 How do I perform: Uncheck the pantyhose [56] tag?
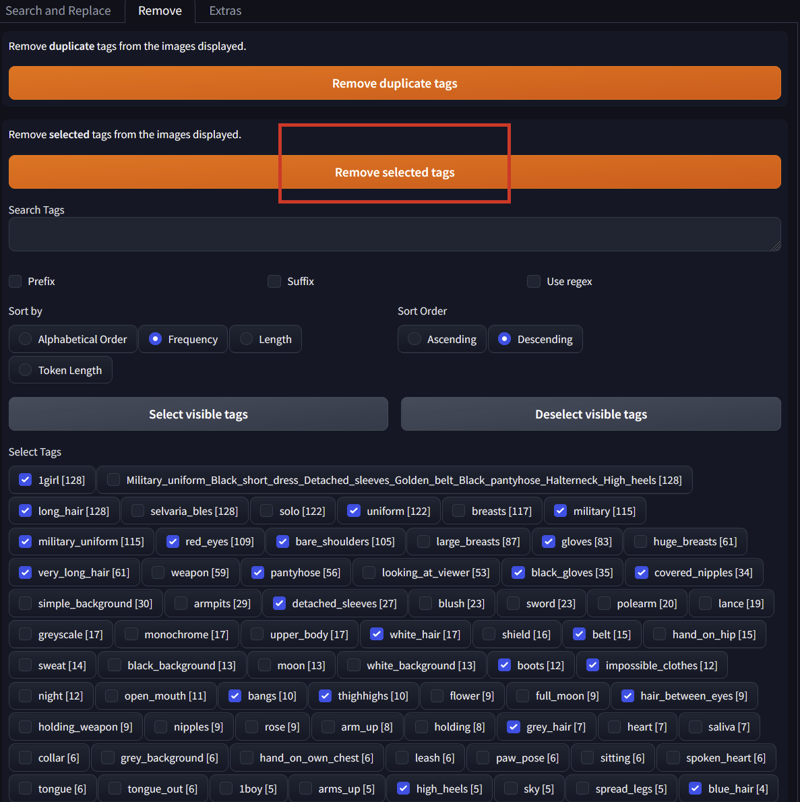pos(258,572)
